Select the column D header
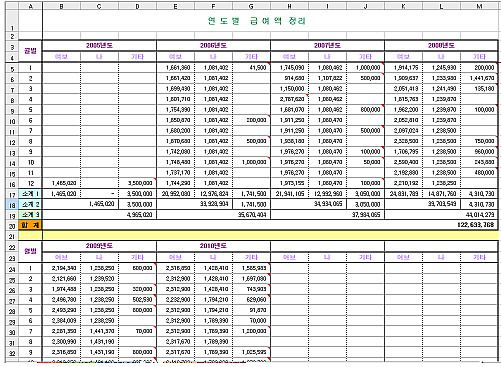Image resolution: width=501 pixels, height=367 pixels. pyautogui.click(x=137, y=6)
